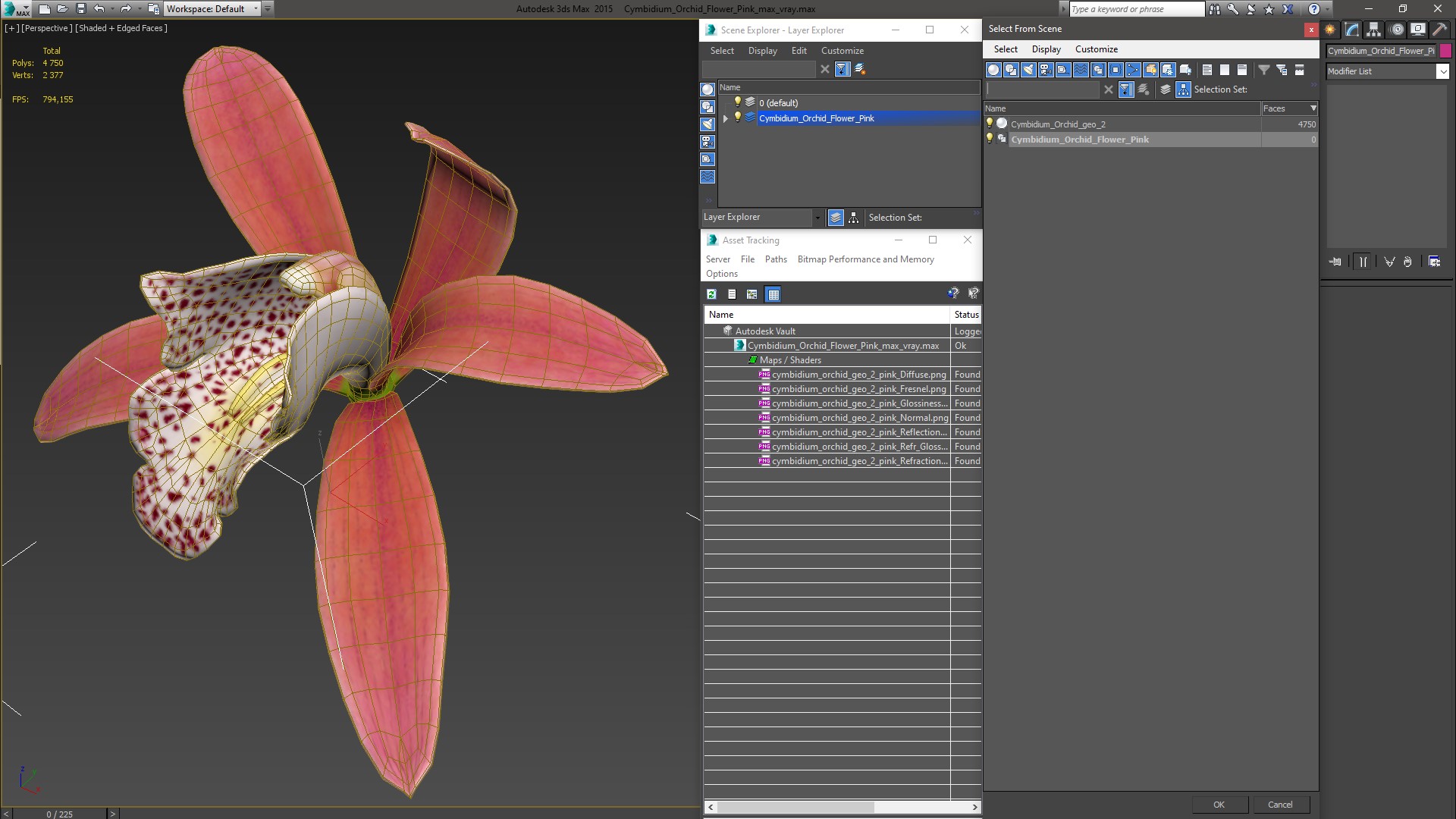Undo the last action
Image resolution: width=1456 pixels, height=819 pixels.
(99, 9)
